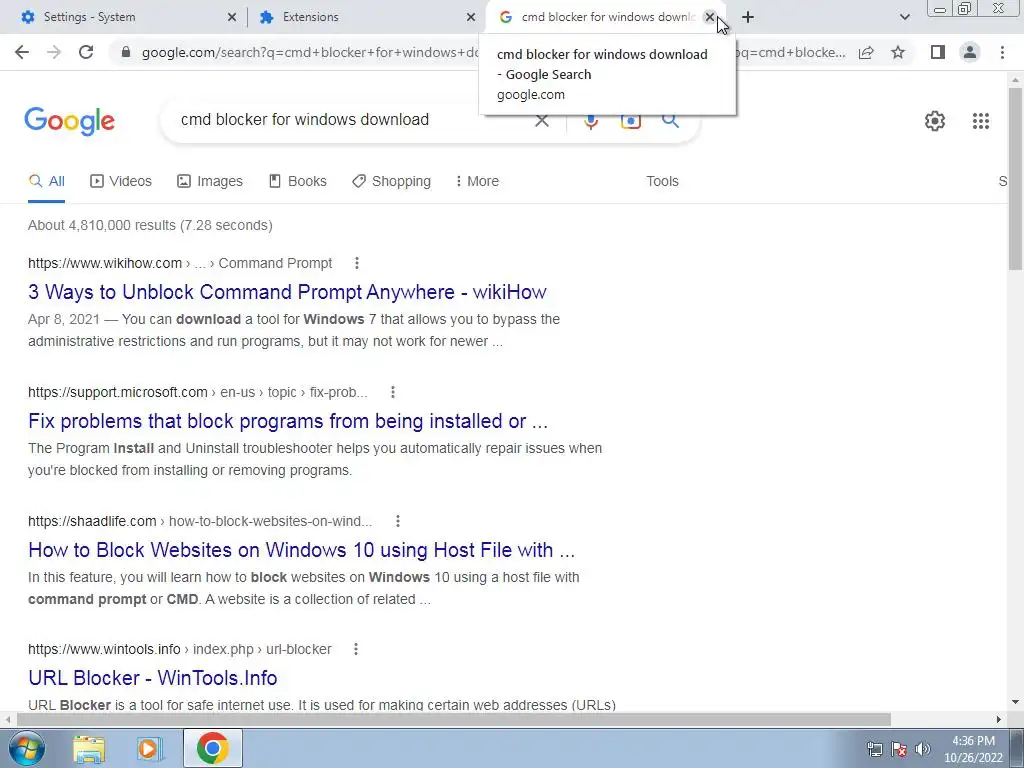The height and width of the screenshot is (768, 1024).
Task: Click the Chrome taskbar icon
Action: coord(212,748)
